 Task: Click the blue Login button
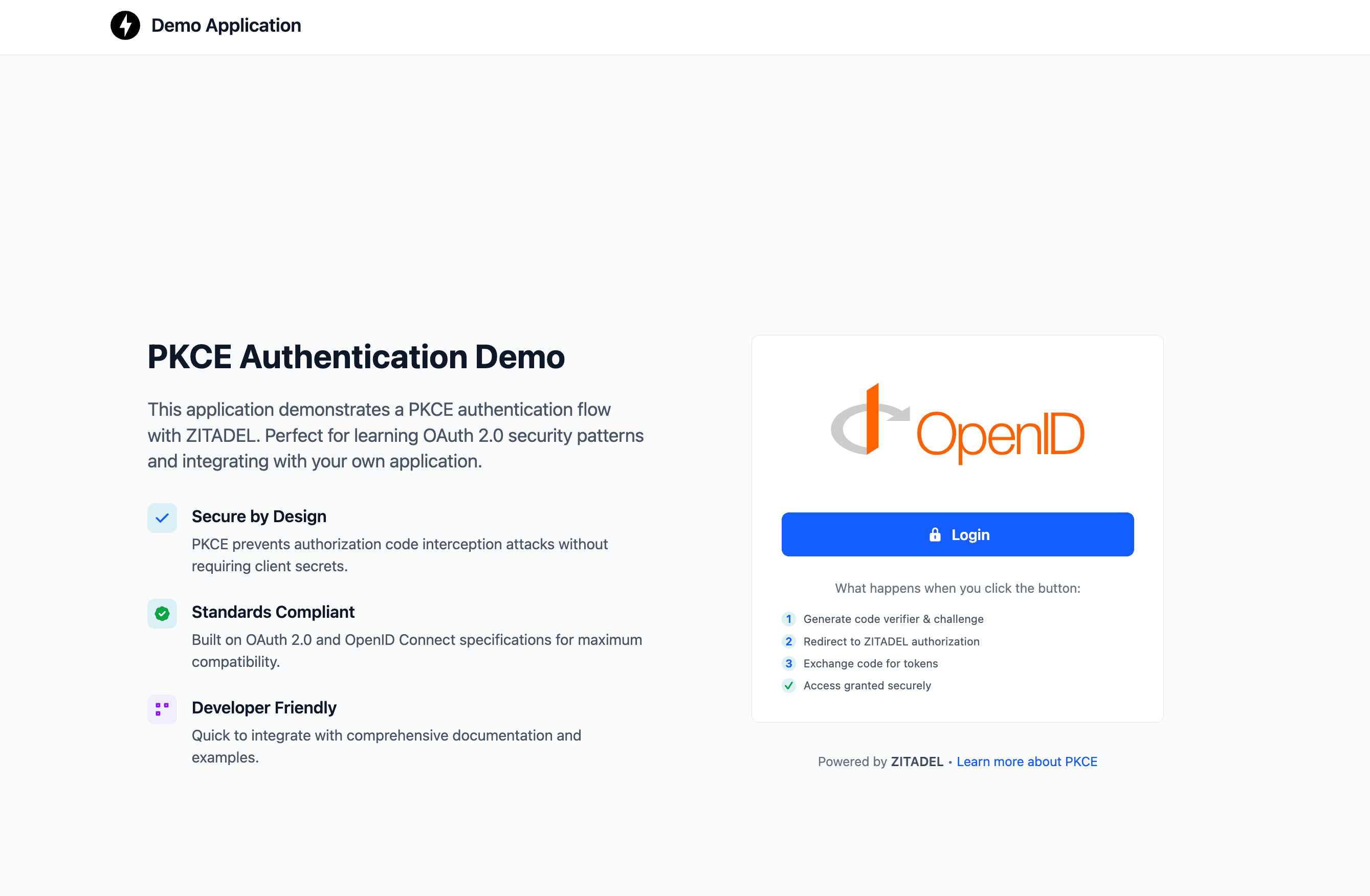pyautogui.click(x=957, y=534)
